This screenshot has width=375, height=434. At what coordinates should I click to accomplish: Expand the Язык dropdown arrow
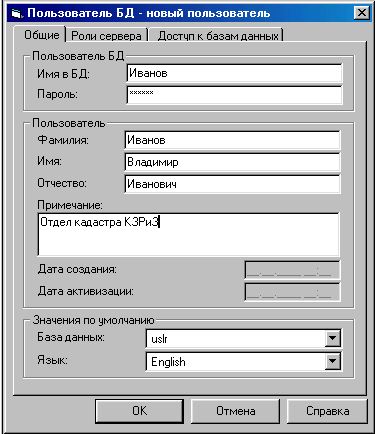[x=333, y=361]
